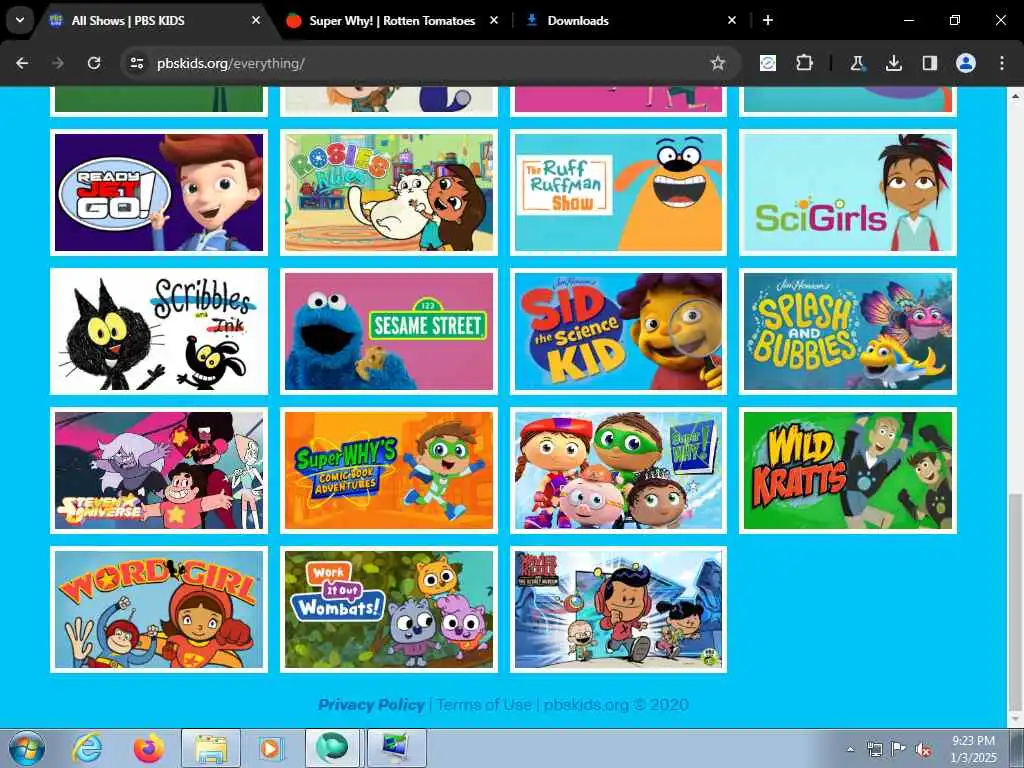Screen dimensions: 1024x768
Task: Open the WordGirl show tile
Action: pos(159,609)
